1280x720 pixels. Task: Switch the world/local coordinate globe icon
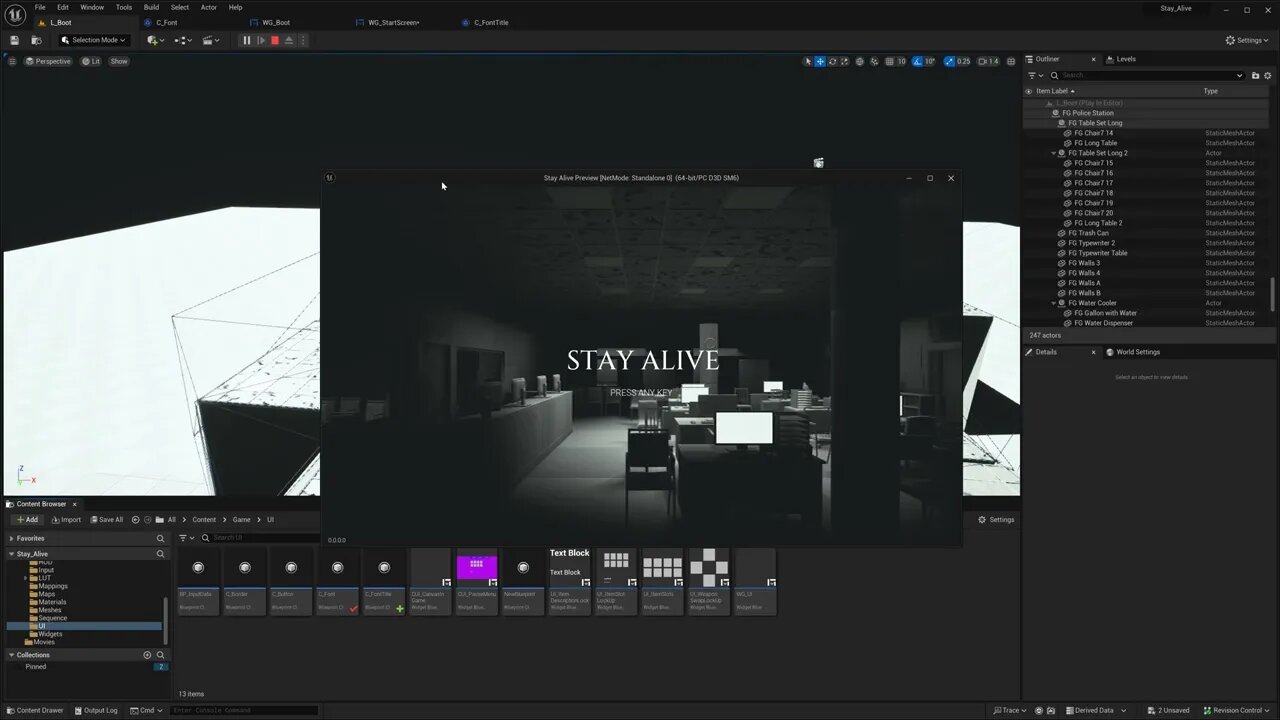859,61
